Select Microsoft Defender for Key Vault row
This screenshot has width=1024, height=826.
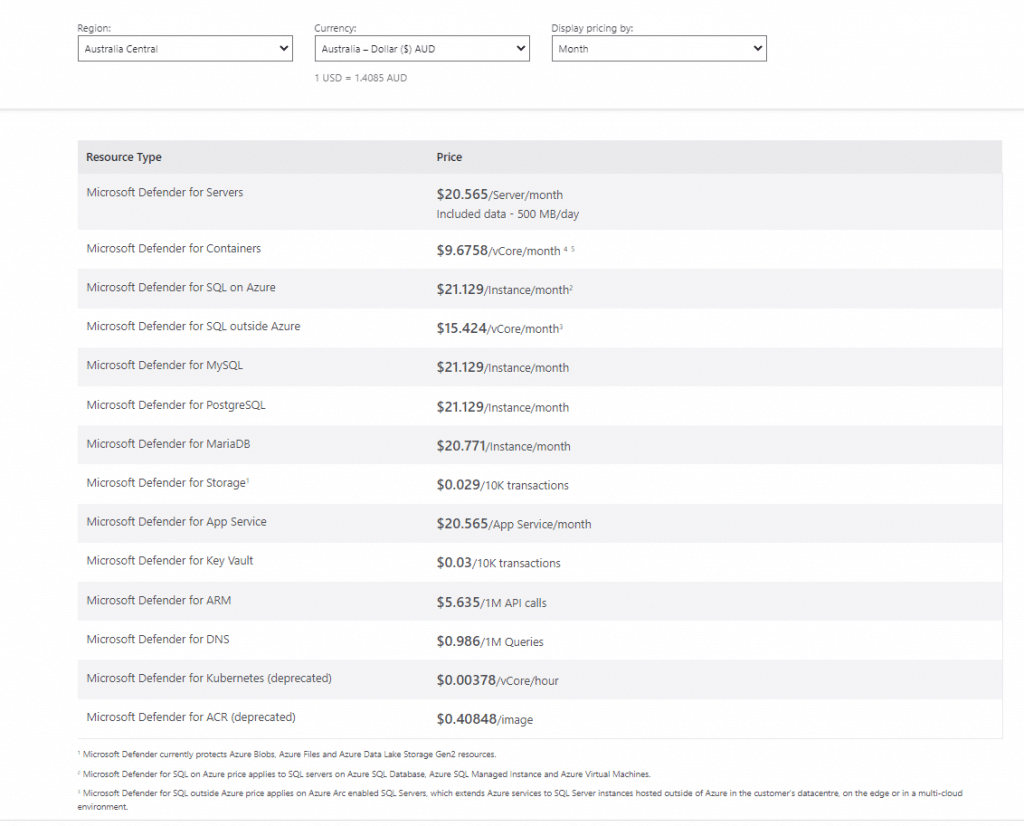[x=170, y=561]
